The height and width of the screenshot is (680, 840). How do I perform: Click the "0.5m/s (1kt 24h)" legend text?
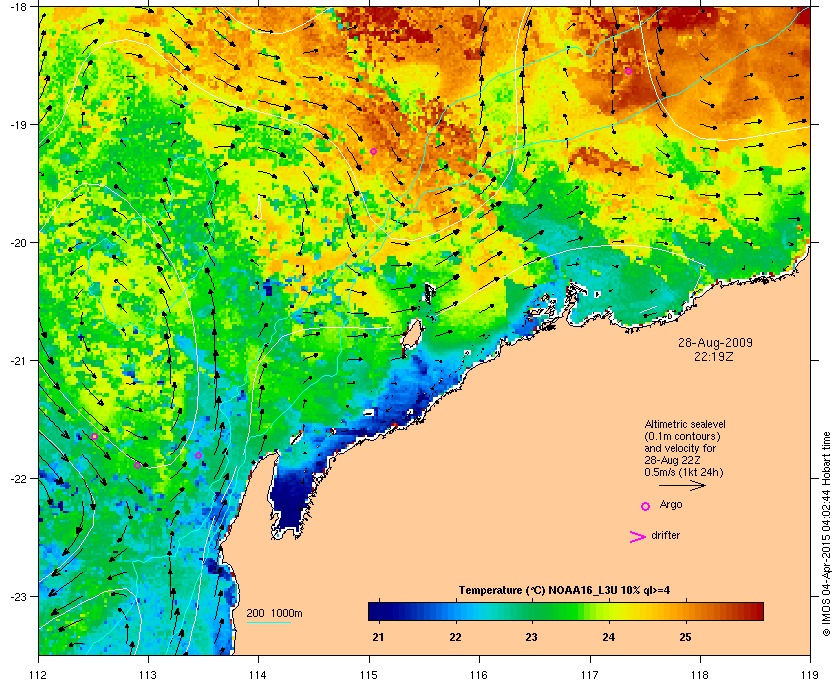click(x=684, y=473)
